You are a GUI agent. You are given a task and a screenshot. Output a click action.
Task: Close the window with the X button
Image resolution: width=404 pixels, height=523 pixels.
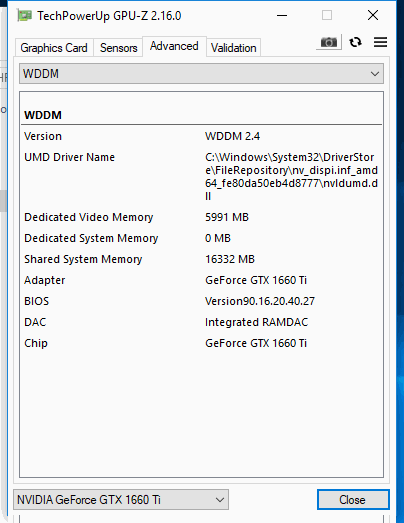(373, 15)
